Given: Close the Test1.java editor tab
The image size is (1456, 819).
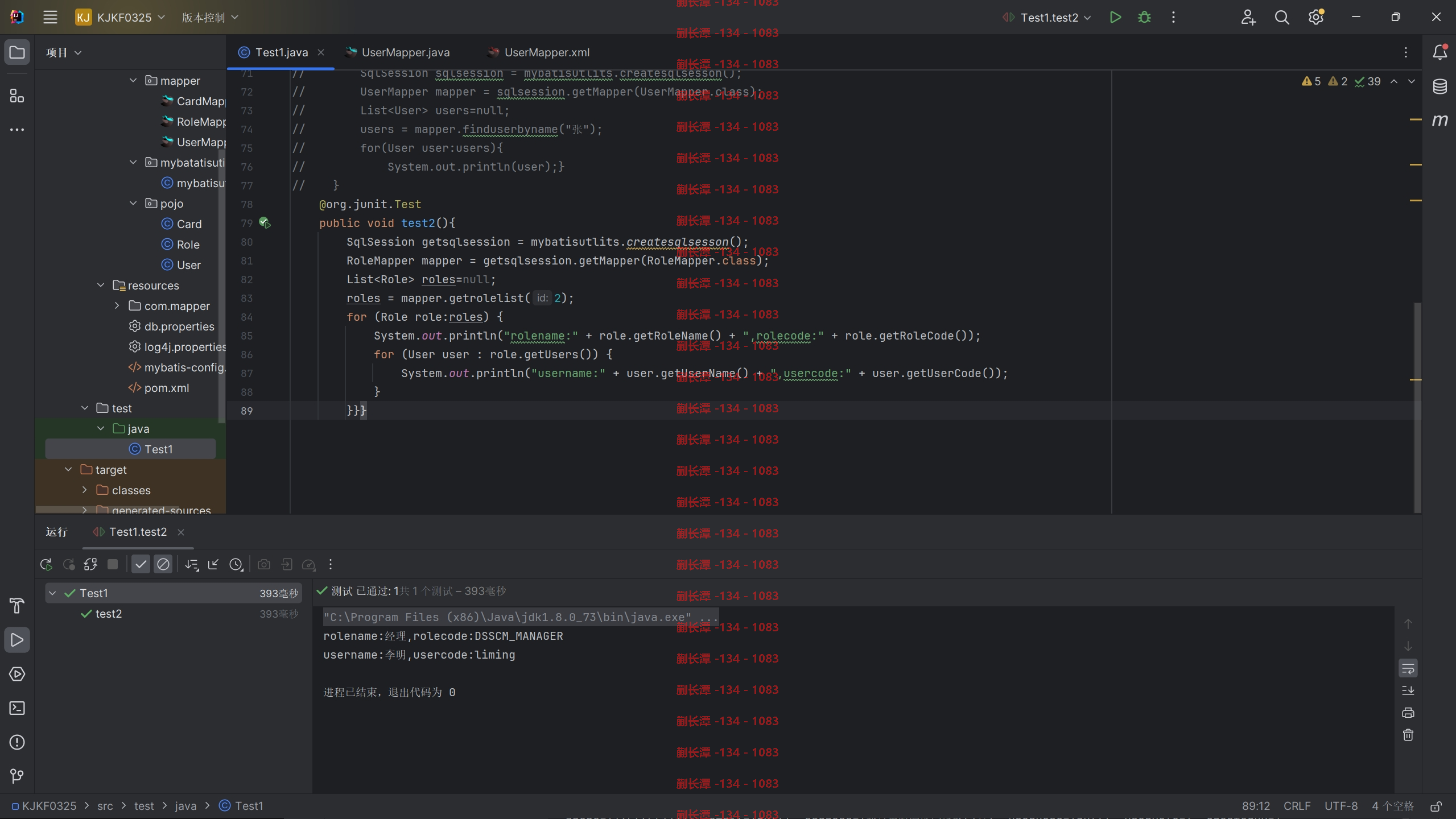Looking at the screenshot, I should [321, 52].
